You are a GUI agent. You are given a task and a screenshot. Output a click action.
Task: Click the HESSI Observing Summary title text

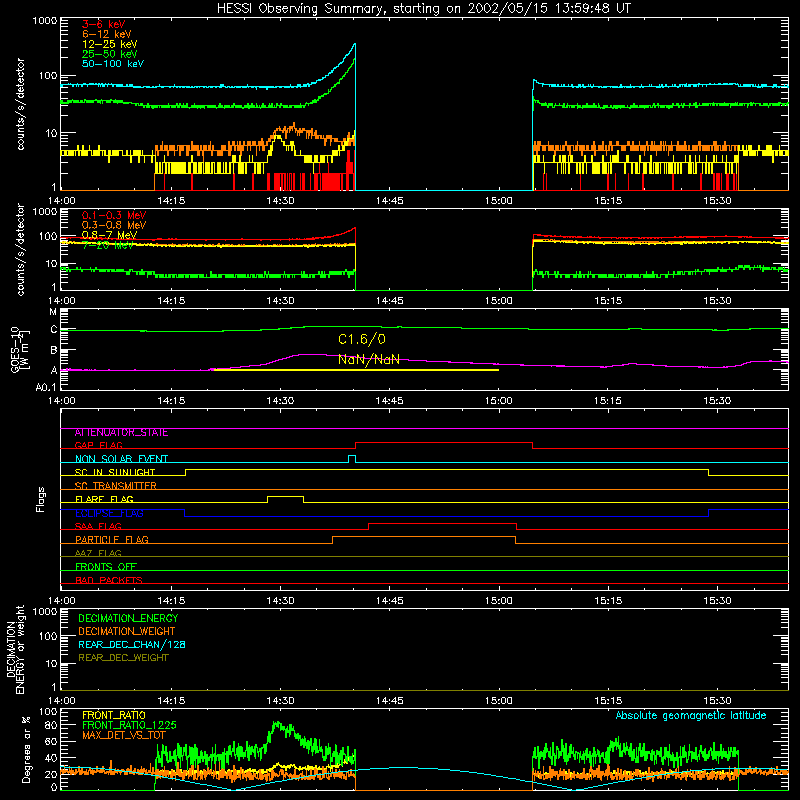click(x=424, y=9)
